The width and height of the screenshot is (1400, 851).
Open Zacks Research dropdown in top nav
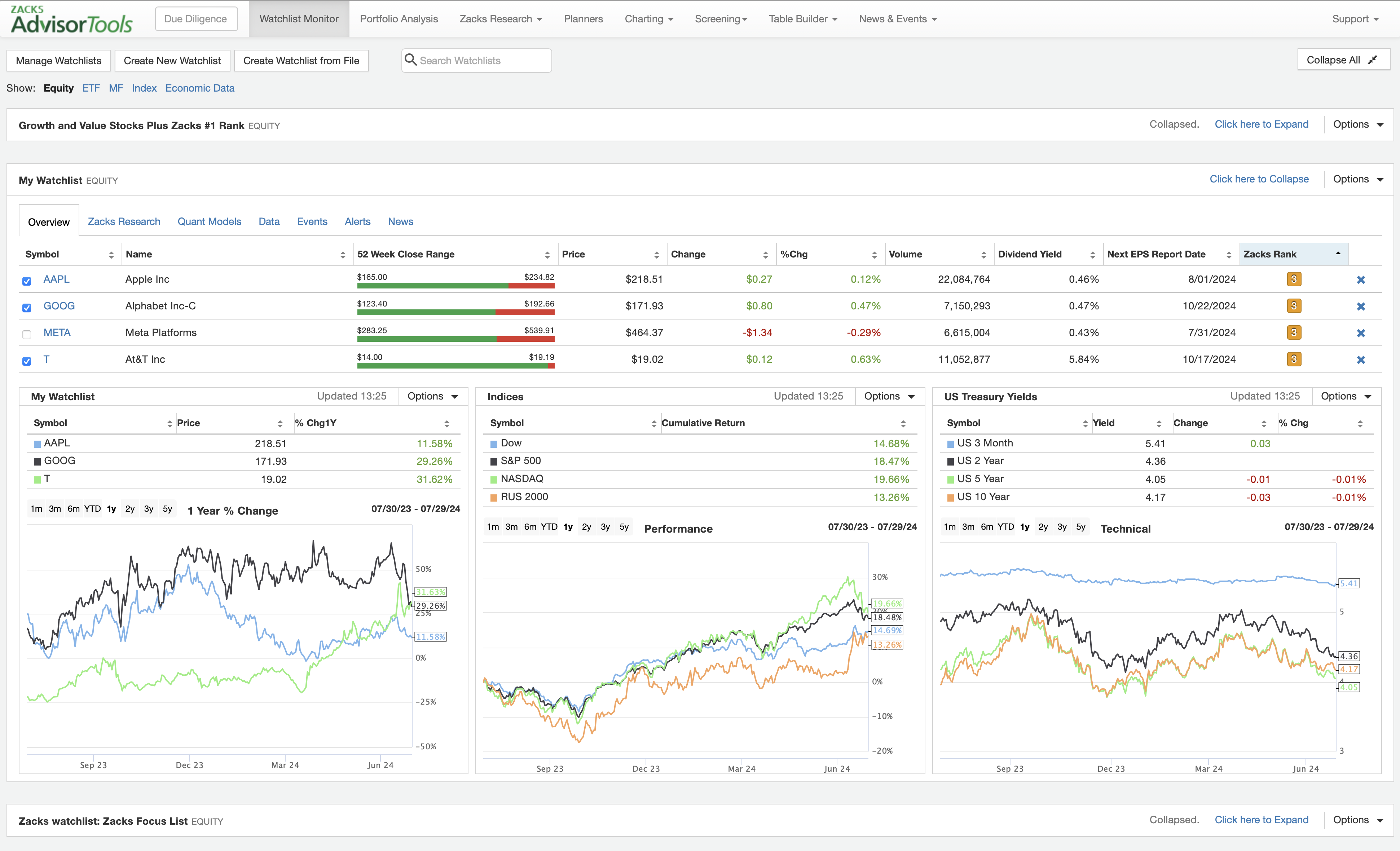pyautogui.click(x=501, y=19)
